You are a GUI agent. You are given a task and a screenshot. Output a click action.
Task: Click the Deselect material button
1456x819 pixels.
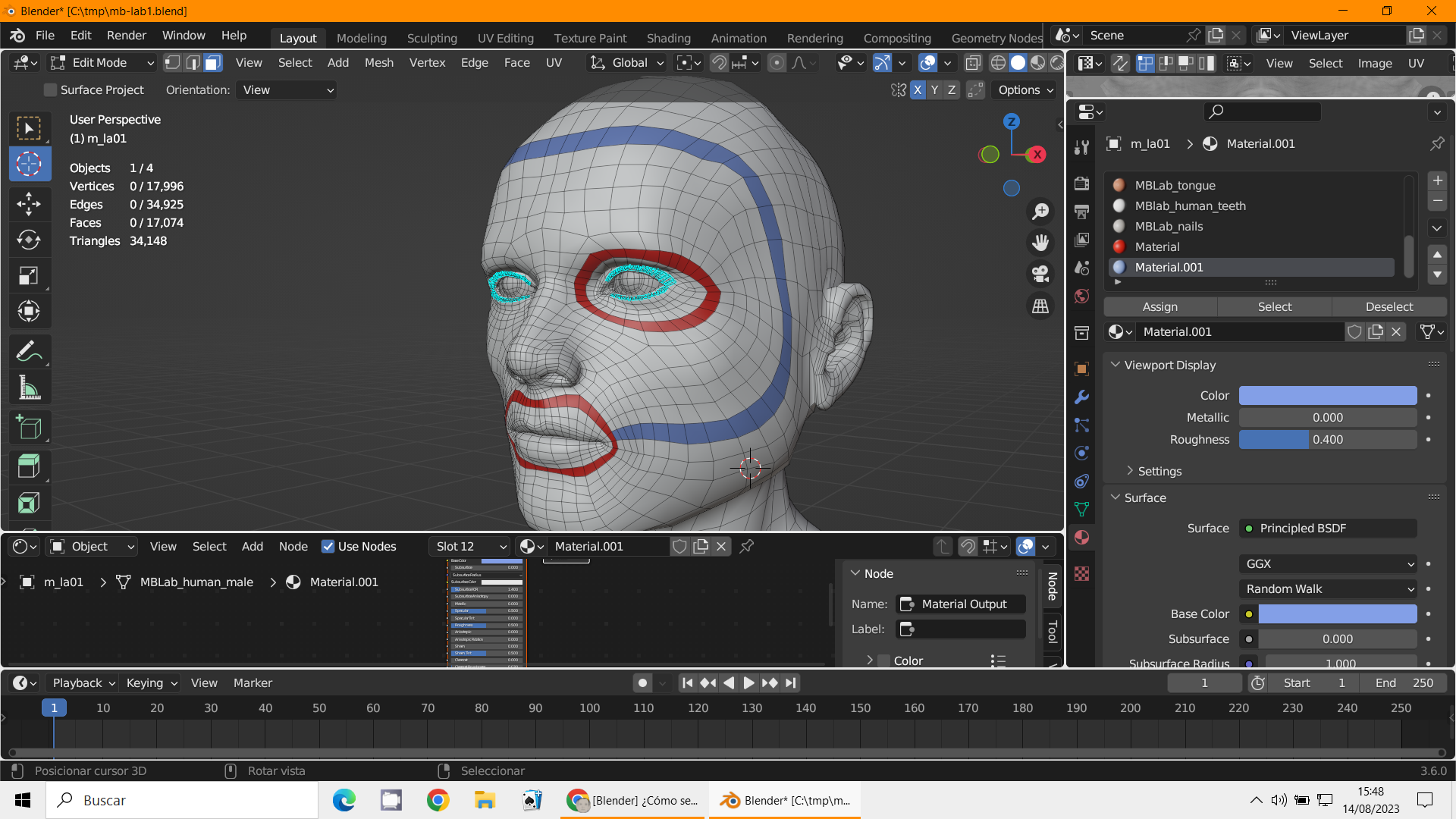[1389, 306]
